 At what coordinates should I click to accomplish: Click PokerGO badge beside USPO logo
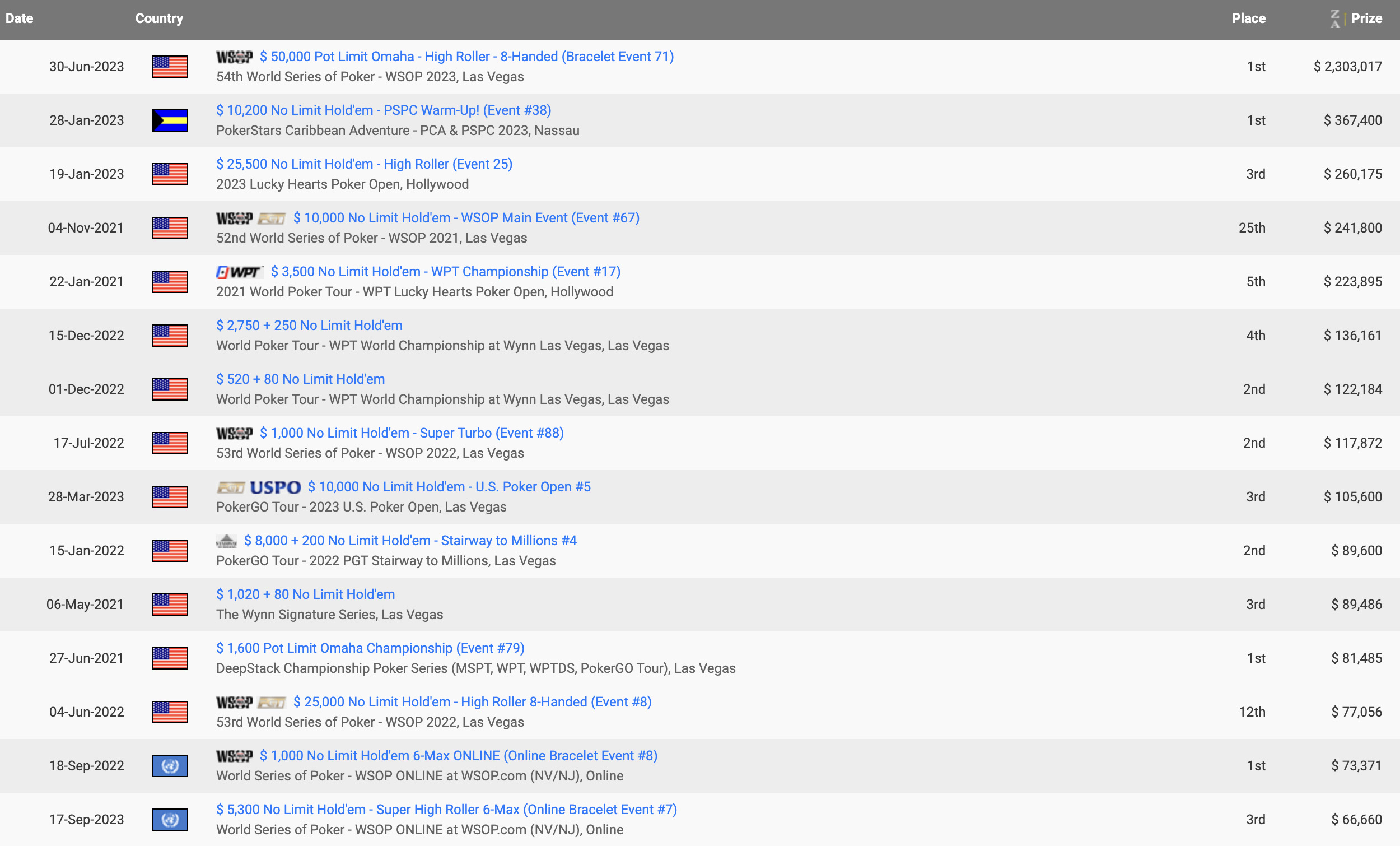pyautogui.click(x=230, y=487)
